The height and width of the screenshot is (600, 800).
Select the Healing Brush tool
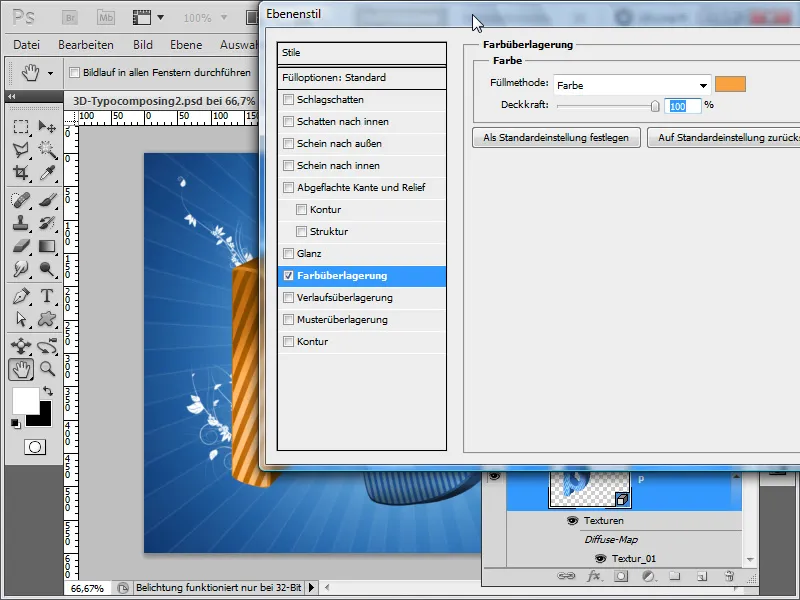(x=21, y=200)
